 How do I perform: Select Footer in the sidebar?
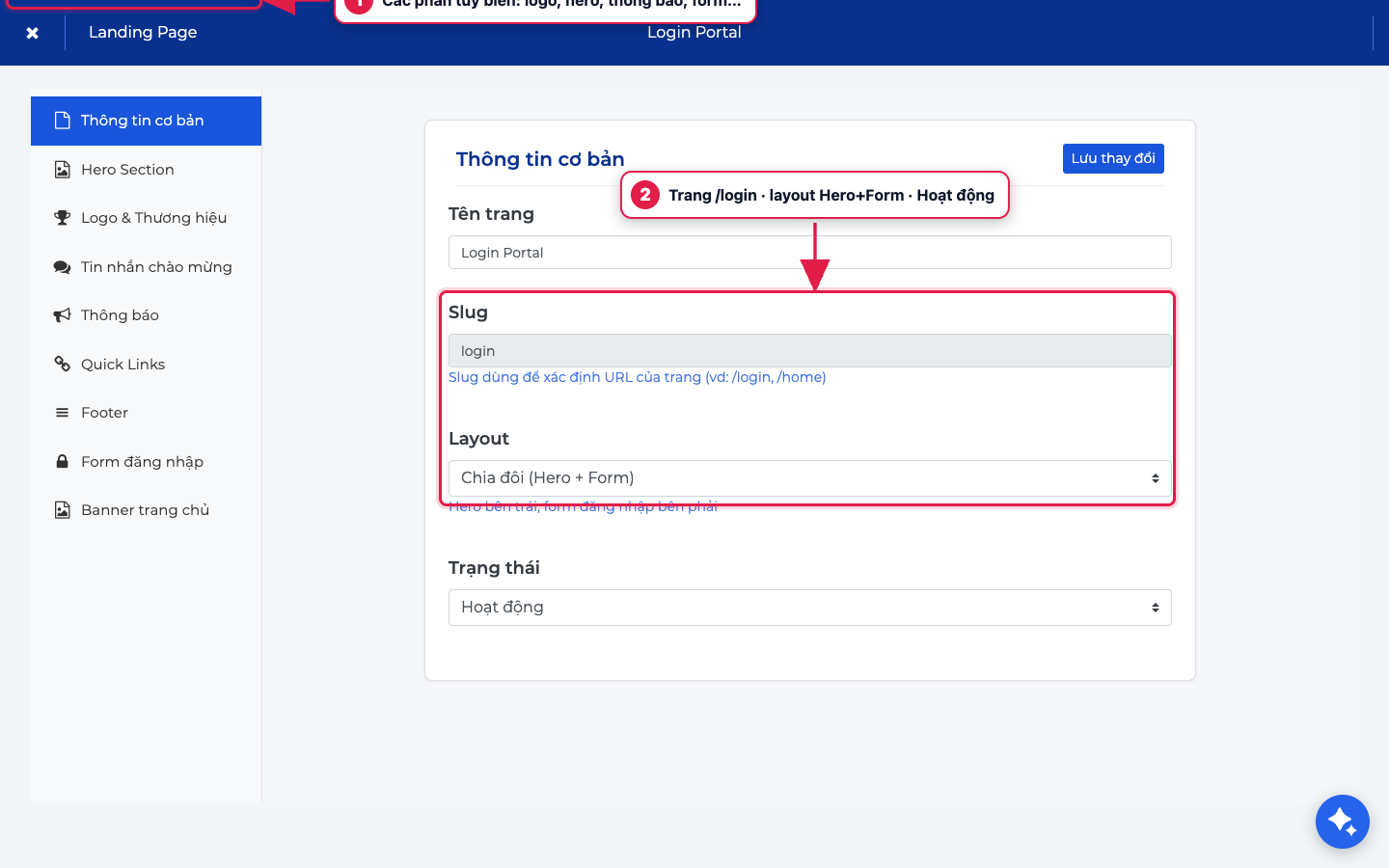[x=146, y=413]
